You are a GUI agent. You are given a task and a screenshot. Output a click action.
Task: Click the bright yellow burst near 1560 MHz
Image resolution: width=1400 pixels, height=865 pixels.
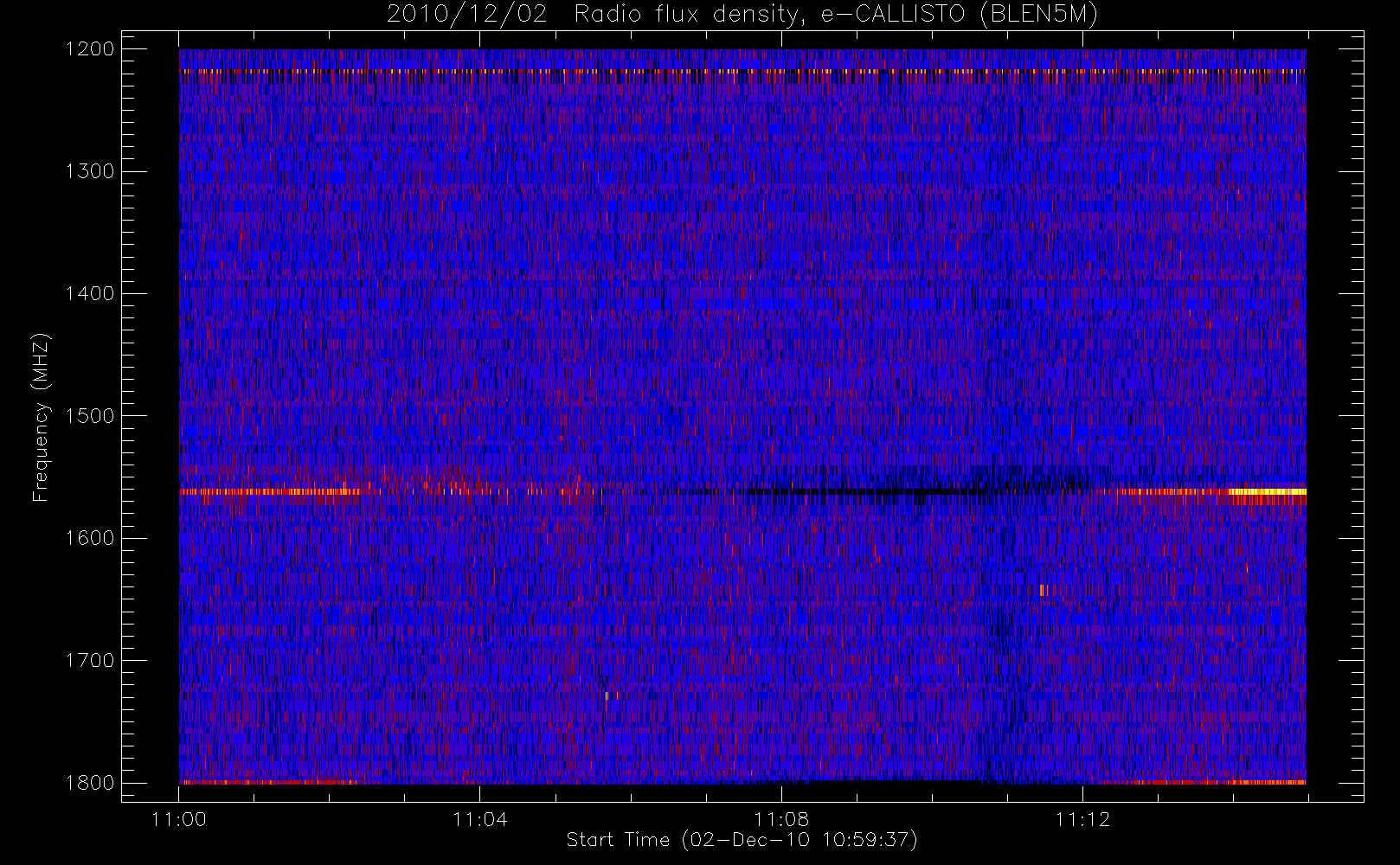(1267, 491)
